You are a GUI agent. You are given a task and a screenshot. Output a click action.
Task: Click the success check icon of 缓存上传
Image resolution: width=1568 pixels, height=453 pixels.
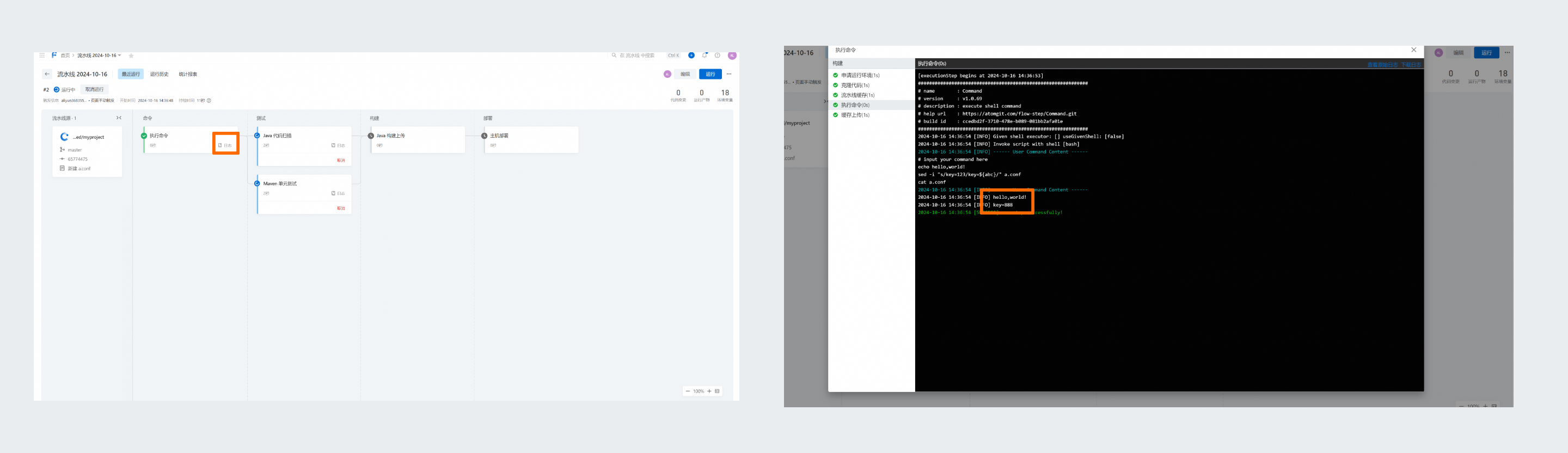[836, 115]
